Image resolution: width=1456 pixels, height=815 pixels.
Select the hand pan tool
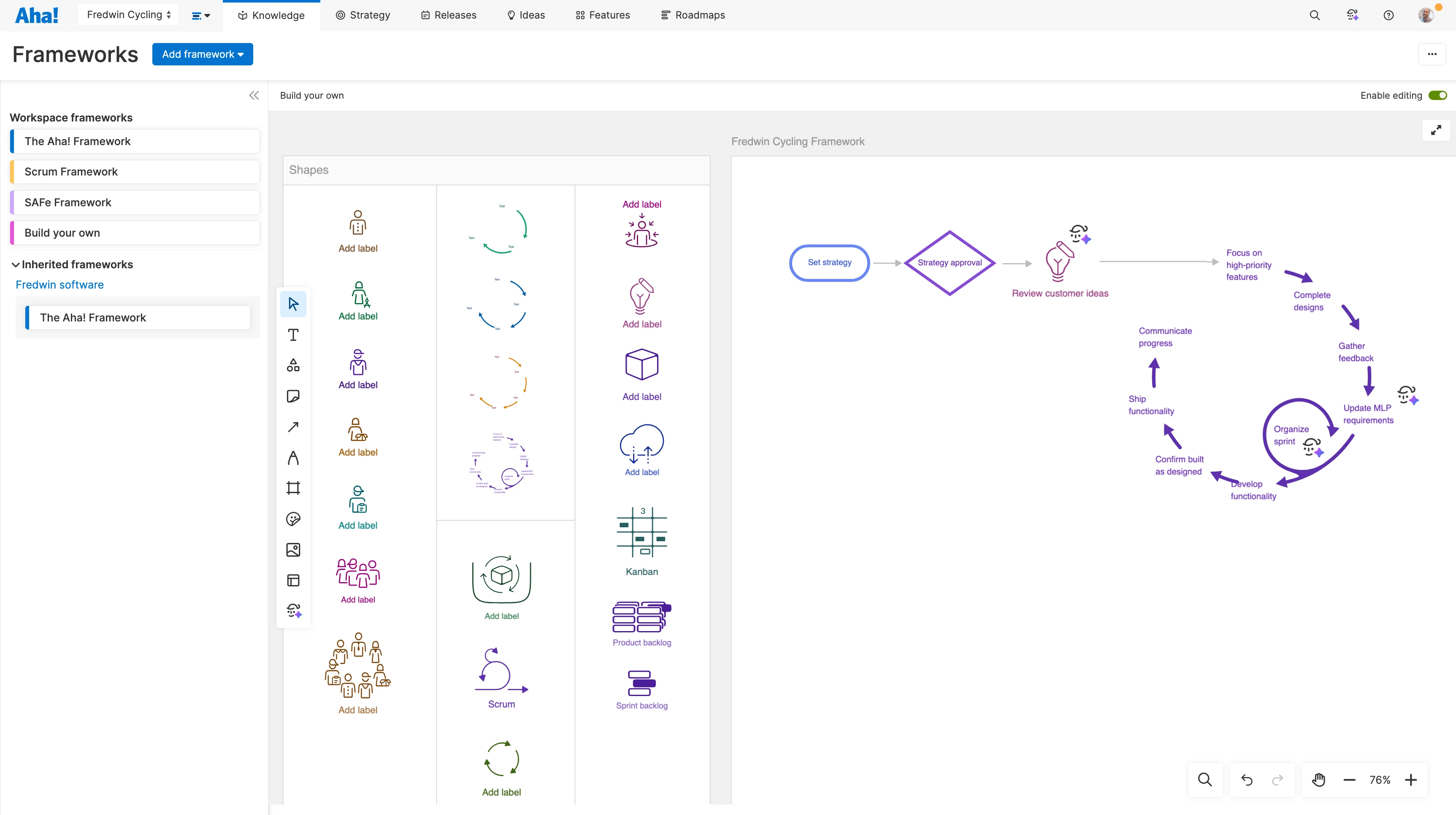coord(1319,780)
